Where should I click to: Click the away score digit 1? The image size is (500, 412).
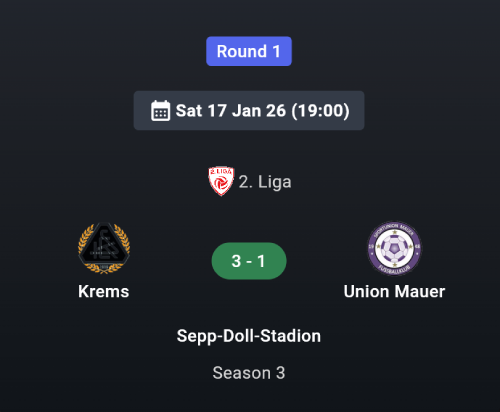(261, 261)
